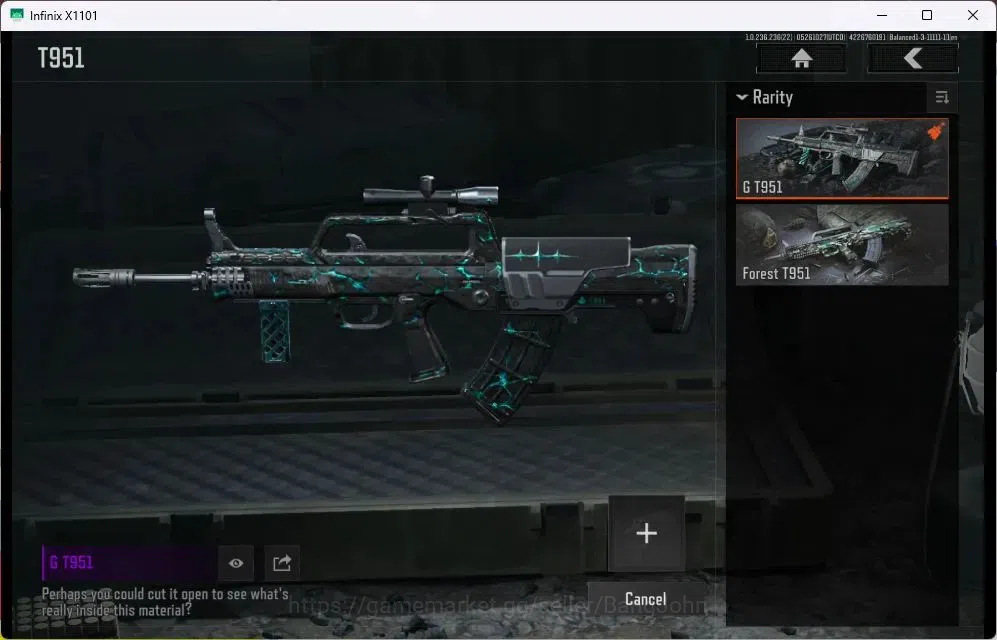
Task: Go to the home screen icon
Action: (x=801, y=58)
